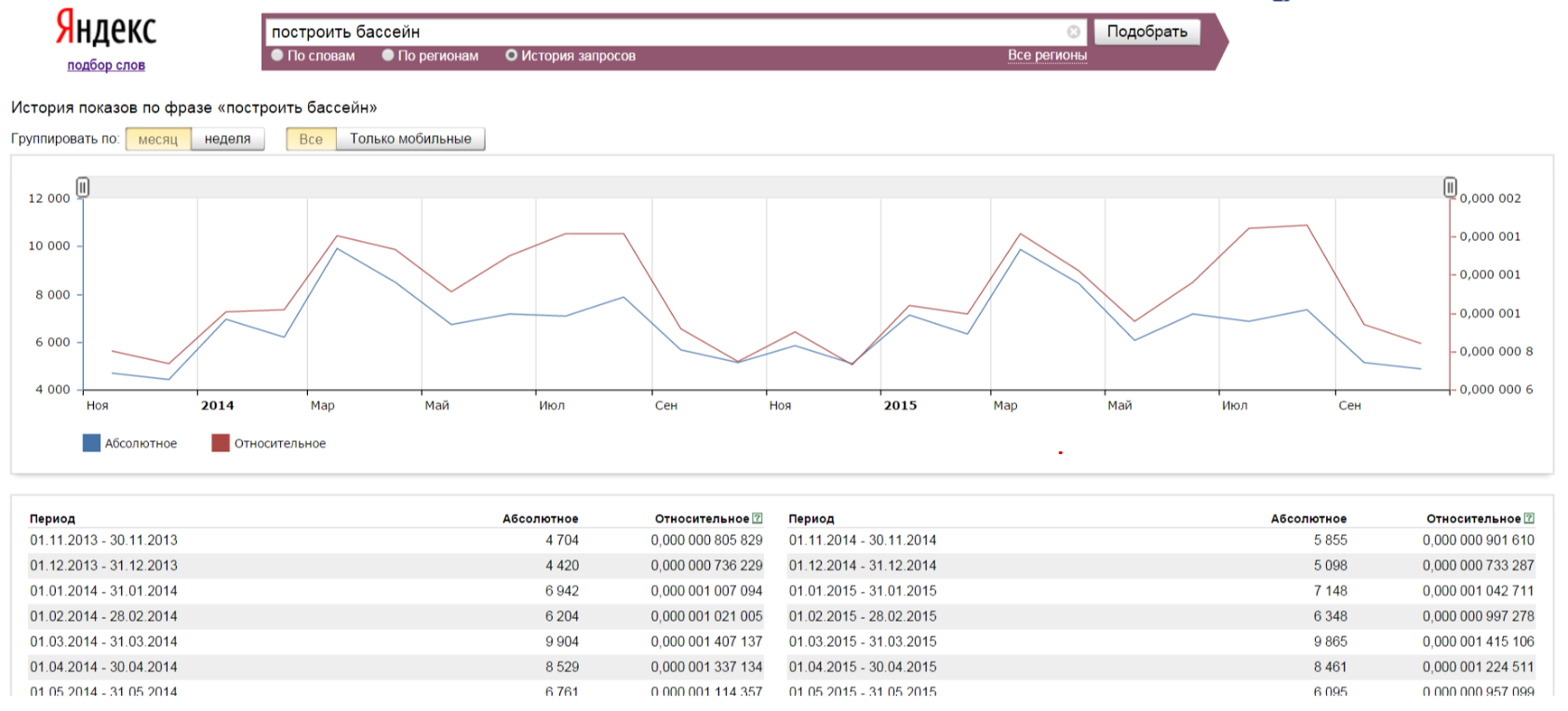1568x711 pixels.
Task: Group data by неделя
Action: 228,139
